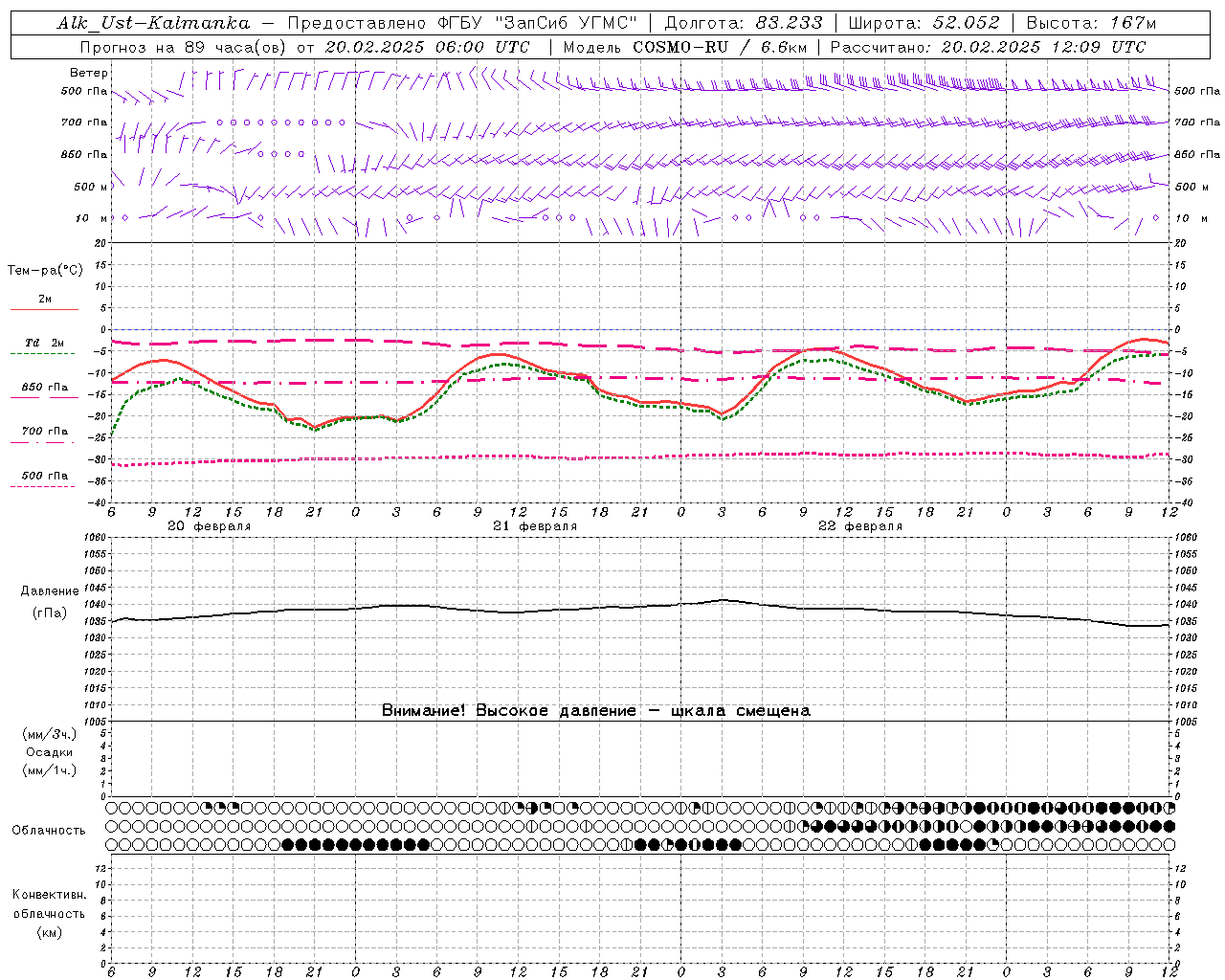1225x980 pixels.
Task: Click the Осадки precipitation label
Action: click(50, 752)
